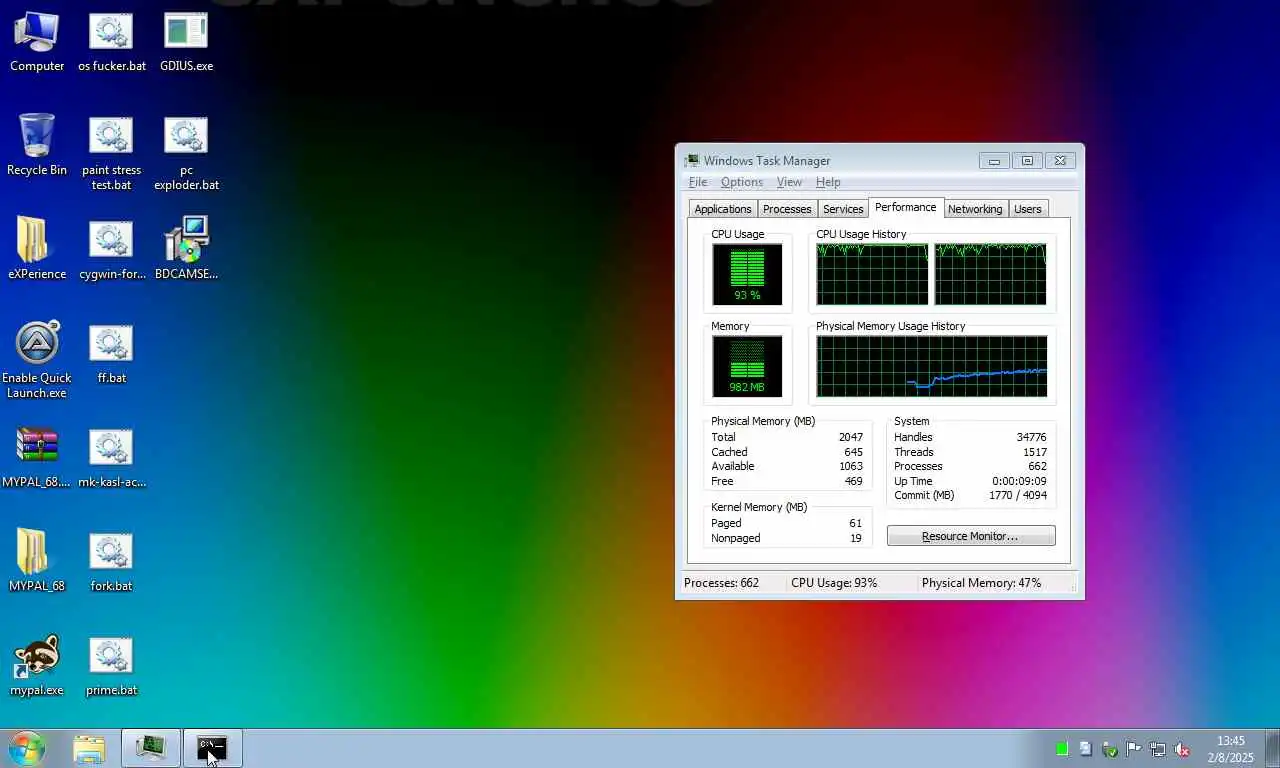Click the Resource Monitor button

click(x=971, y=536)
